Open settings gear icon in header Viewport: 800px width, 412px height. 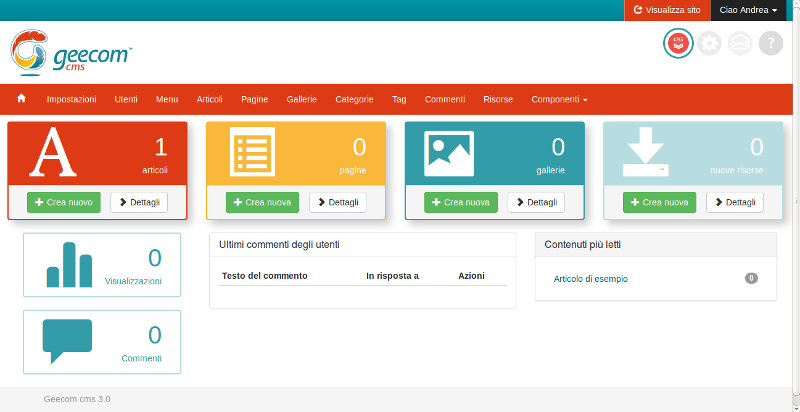click(x=709, y=43)
